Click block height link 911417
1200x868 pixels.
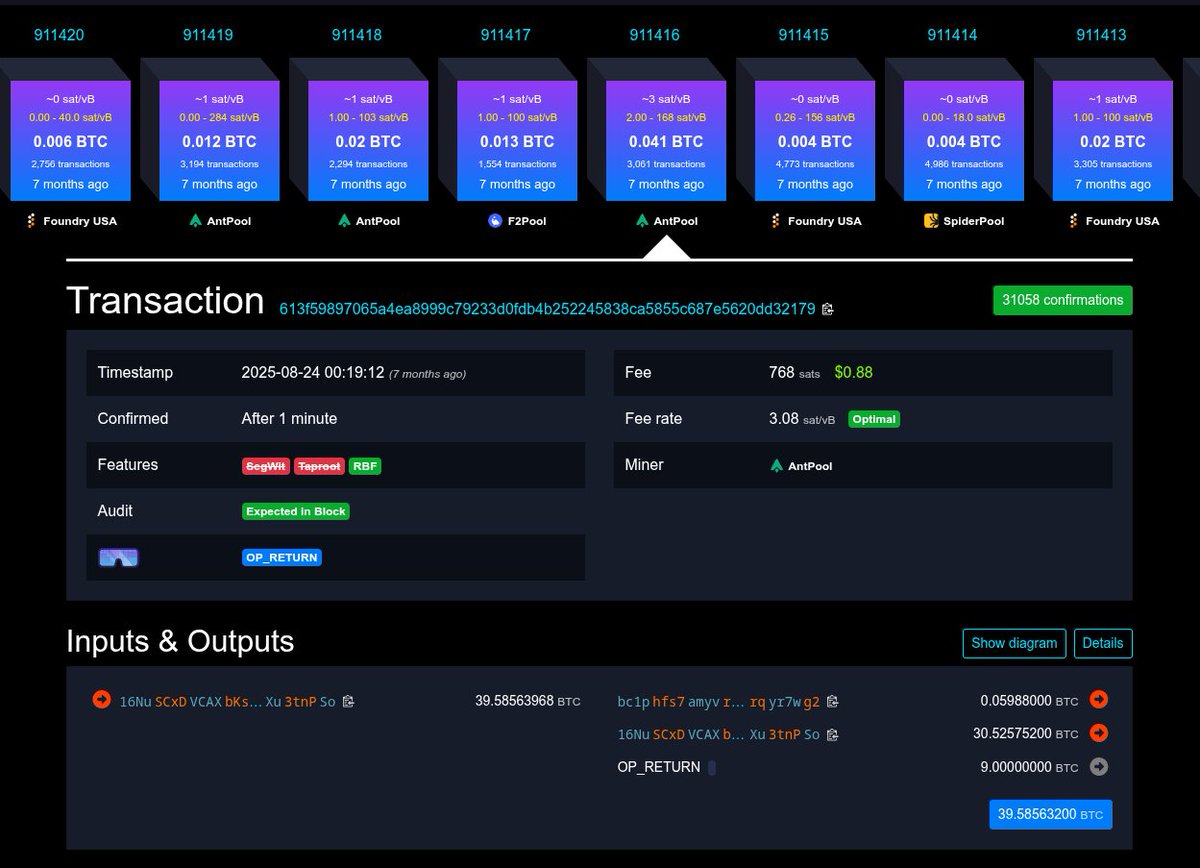point(506,35)
